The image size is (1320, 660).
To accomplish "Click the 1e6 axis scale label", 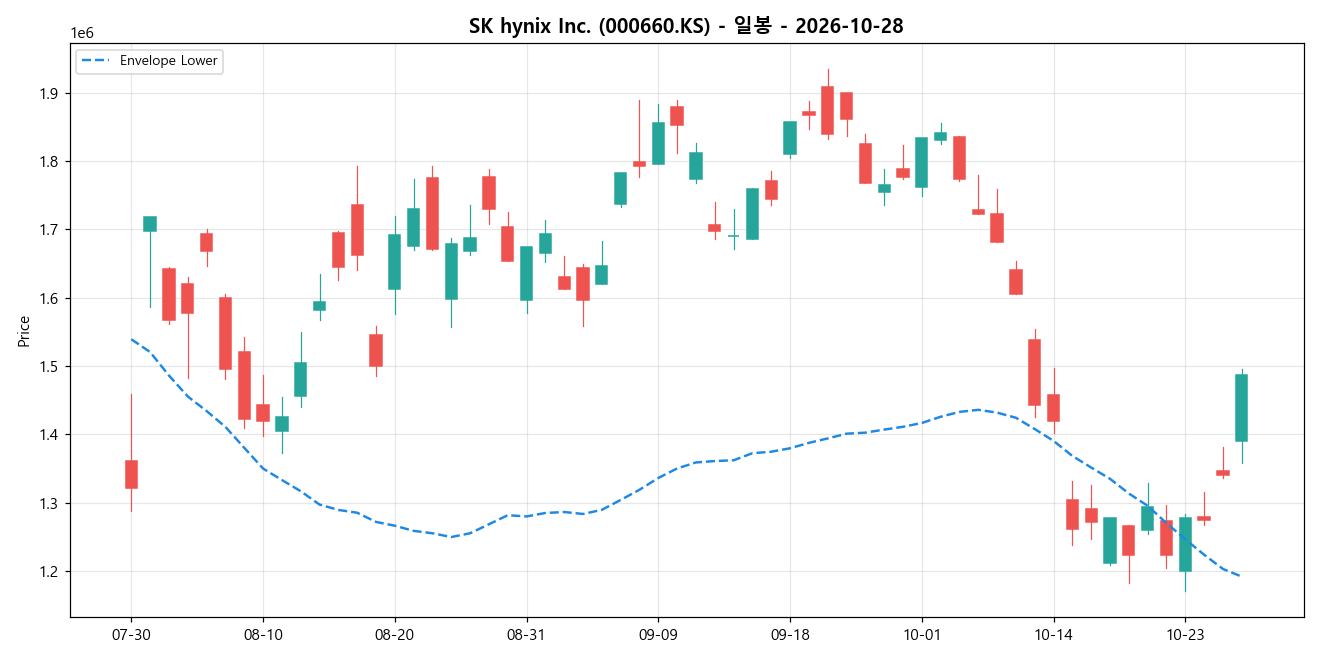I will [81, 34].
